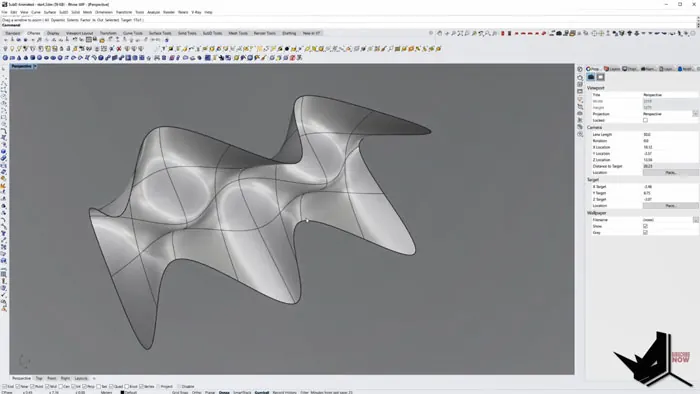The width and height of the screenshot is (700, 394).
Task: Toggle the wallpaper Gray checkbox
Action: click(x=645, y=232)
